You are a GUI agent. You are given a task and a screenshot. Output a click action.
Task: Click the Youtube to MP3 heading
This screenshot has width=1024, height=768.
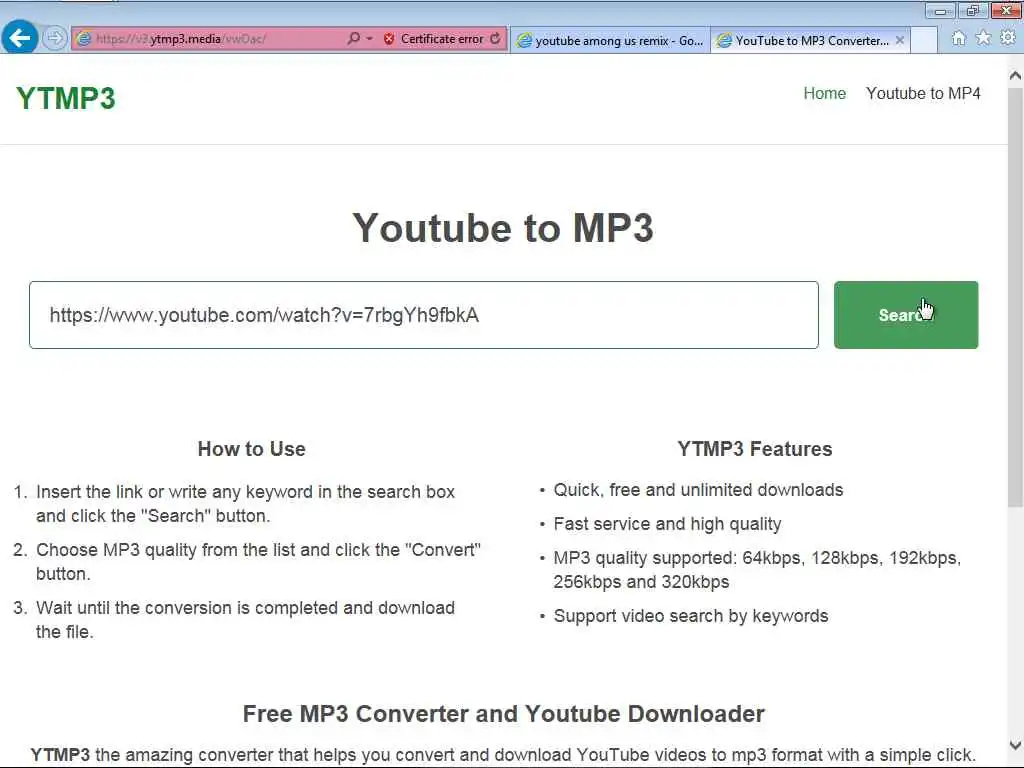click(x=503, y=228)
